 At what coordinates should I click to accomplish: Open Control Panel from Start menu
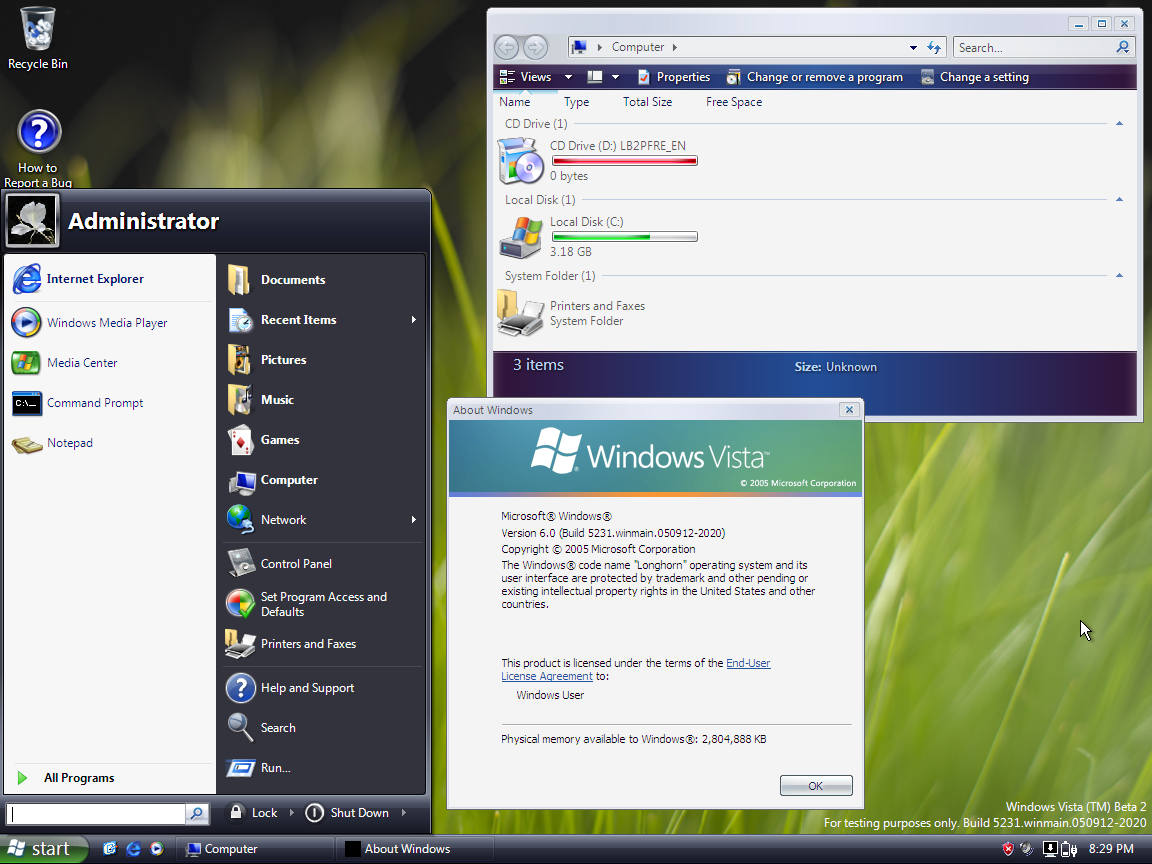pyautogui.click(x=295, y=564)
